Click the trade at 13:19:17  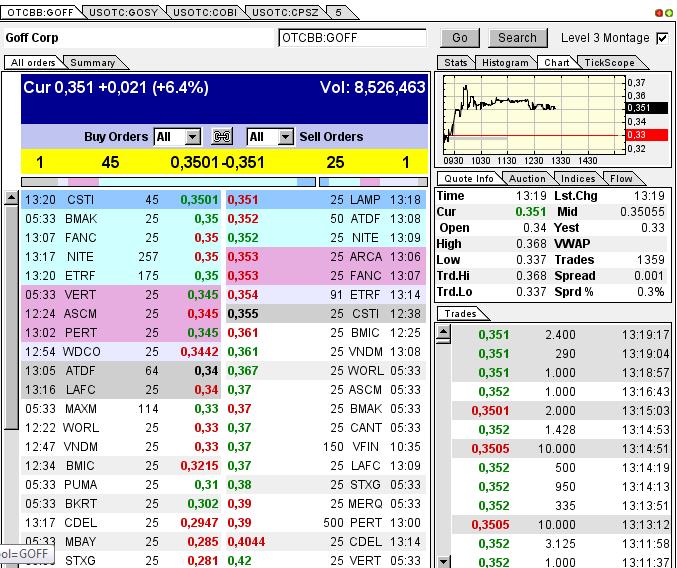tap(561, 334)
